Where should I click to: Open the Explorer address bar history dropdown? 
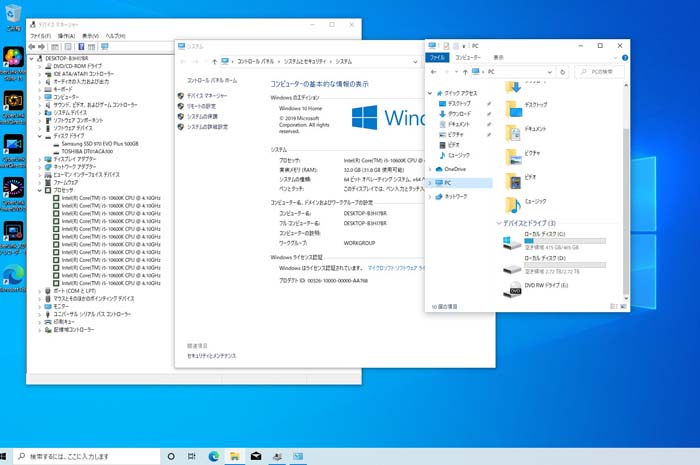[550, 72]
